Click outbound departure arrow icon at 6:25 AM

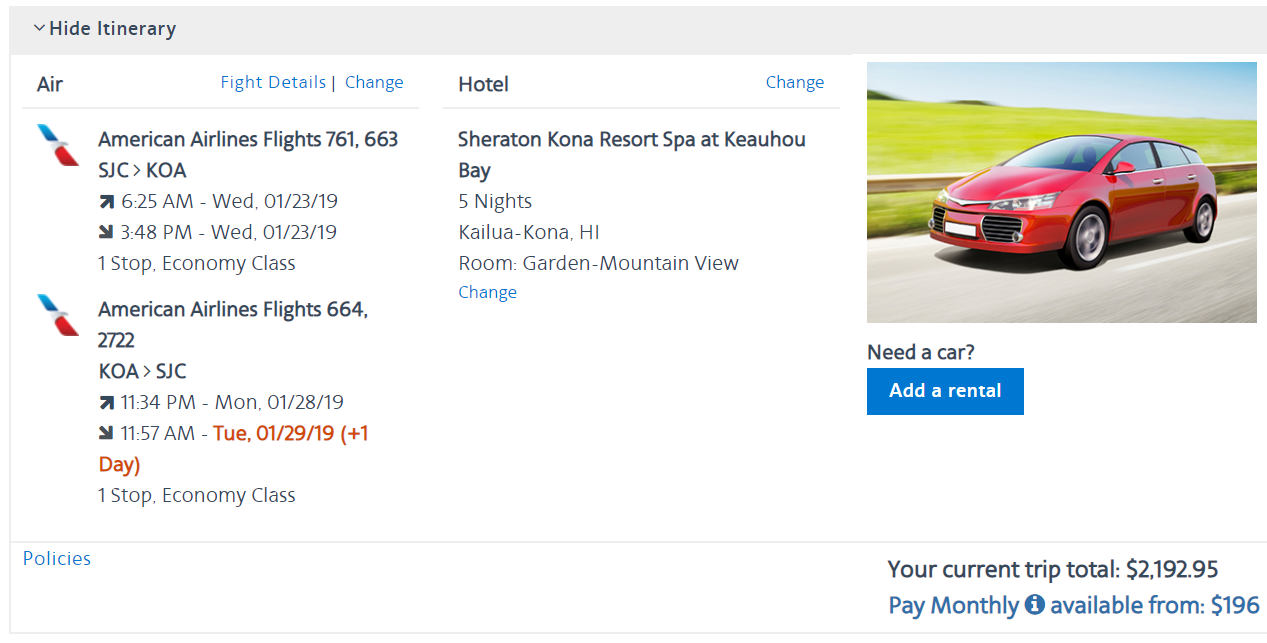tap(106, 202)
